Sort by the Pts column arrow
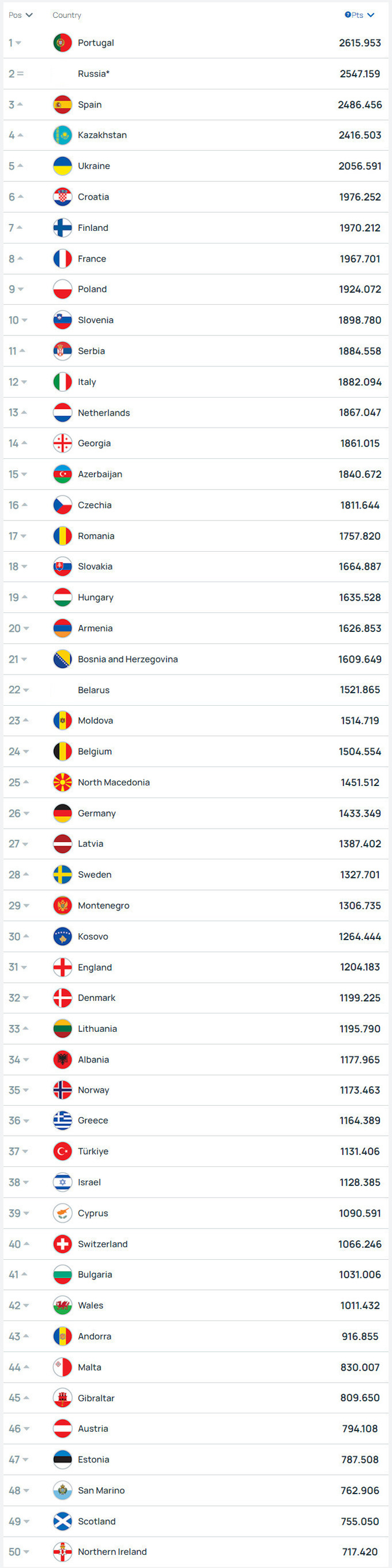 (371, 14)
